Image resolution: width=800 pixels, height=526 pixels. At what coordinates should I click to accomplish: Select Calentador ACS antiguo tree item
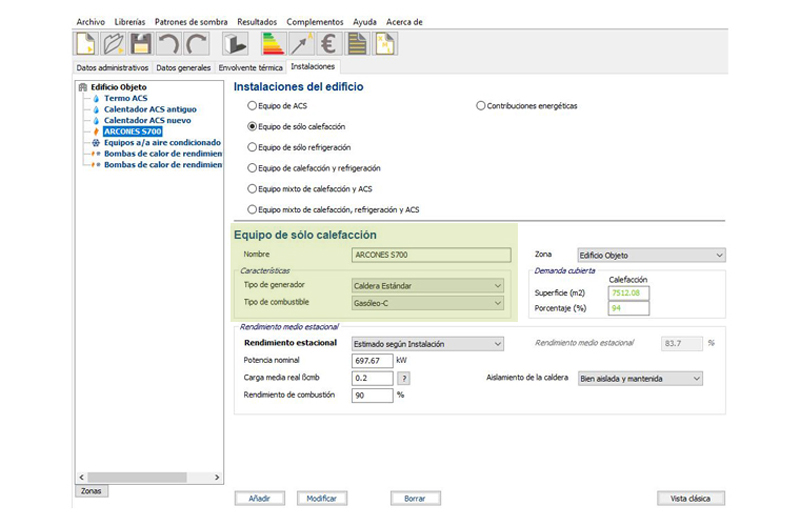pyautogui.click(x=150, y=110)
